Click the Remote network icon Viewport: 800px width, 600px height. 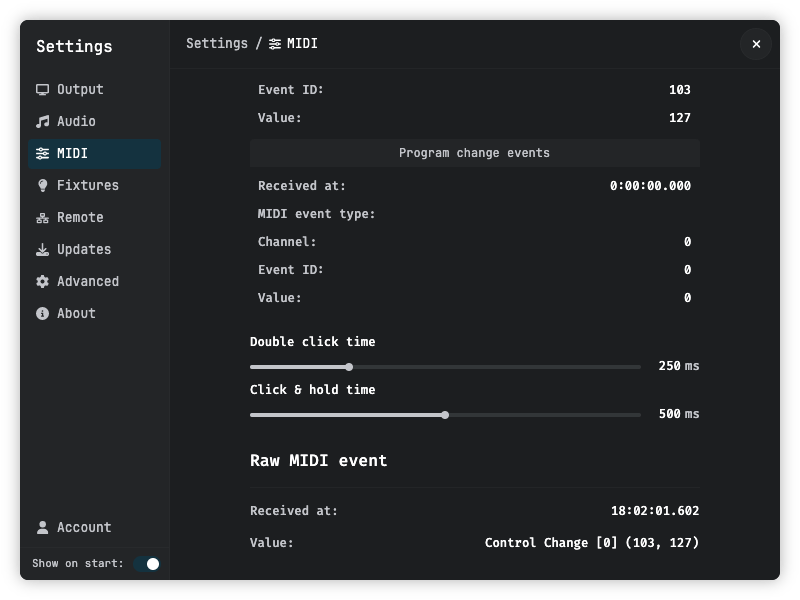42,218
